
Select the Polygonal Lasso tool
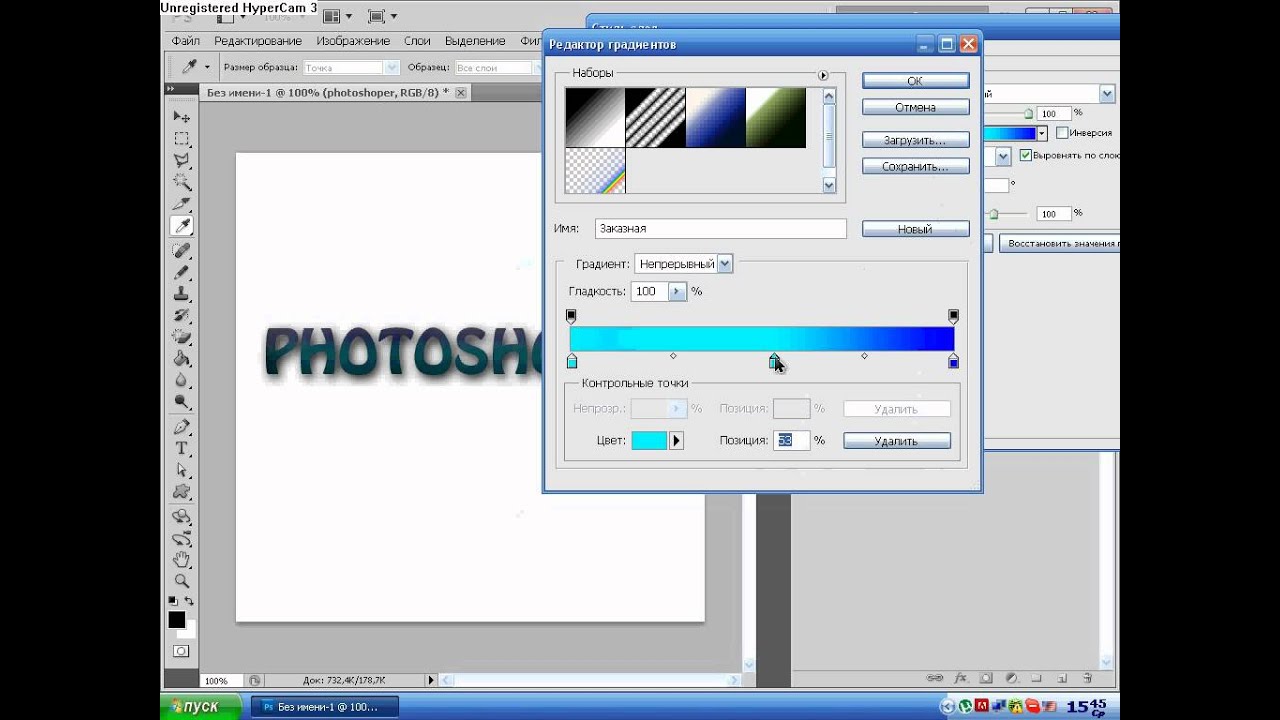pos(181,160)
